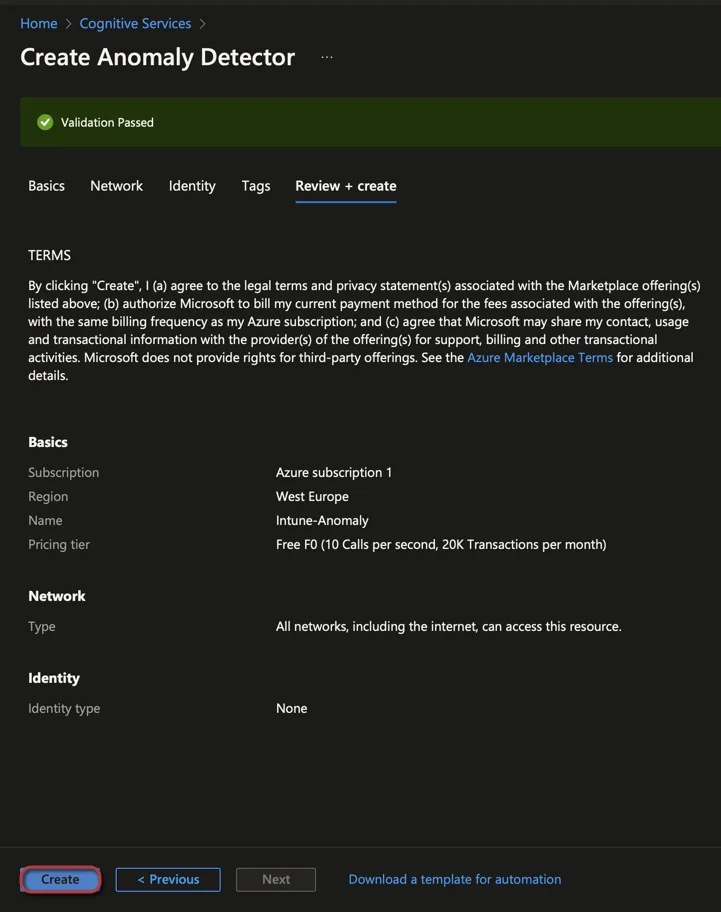Viewport: 721px width, 912px height.
Task: Click the All networks access type value
Action: click(x=448, y=626)
